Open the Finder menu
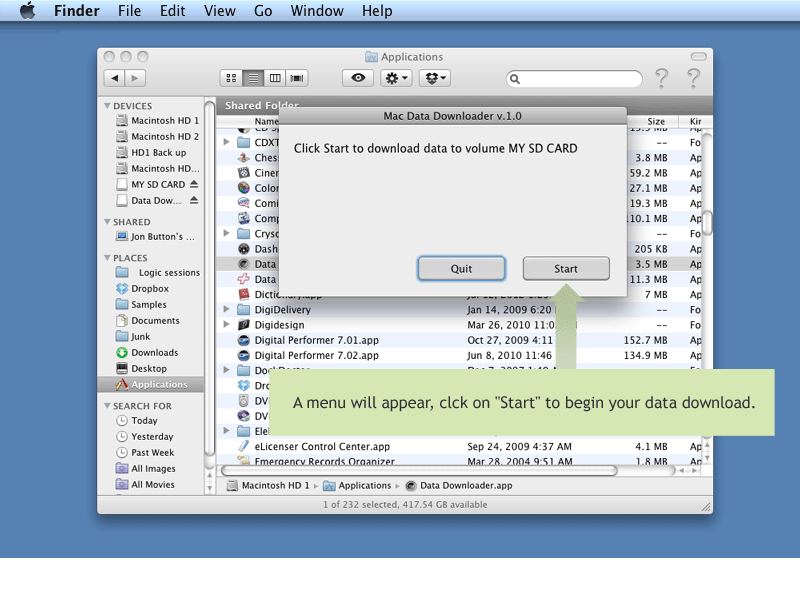Viewport: 800px width, 600px height. 77,11
